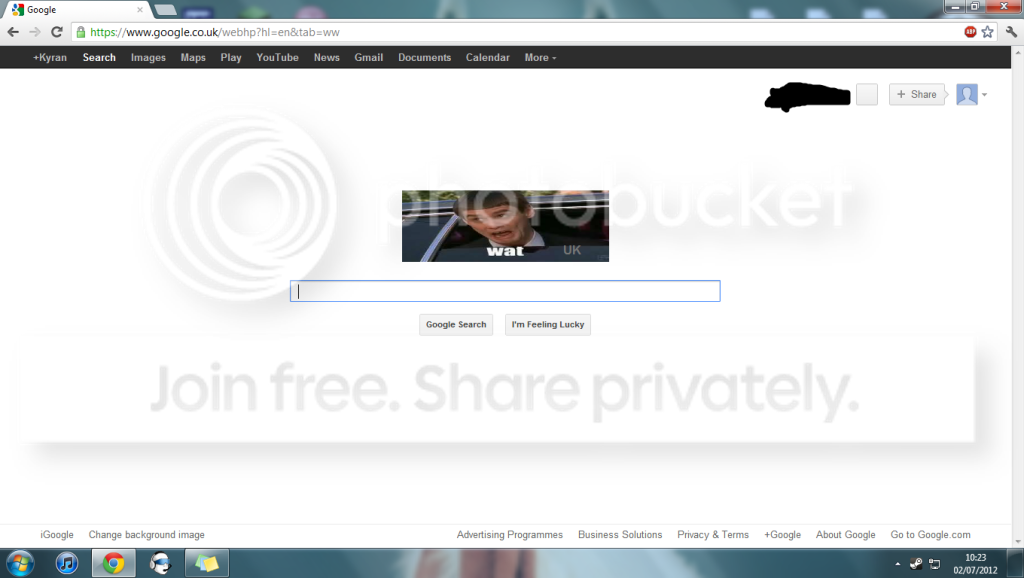
Task: Open a new tab button
Action: [x=165, y=10]
